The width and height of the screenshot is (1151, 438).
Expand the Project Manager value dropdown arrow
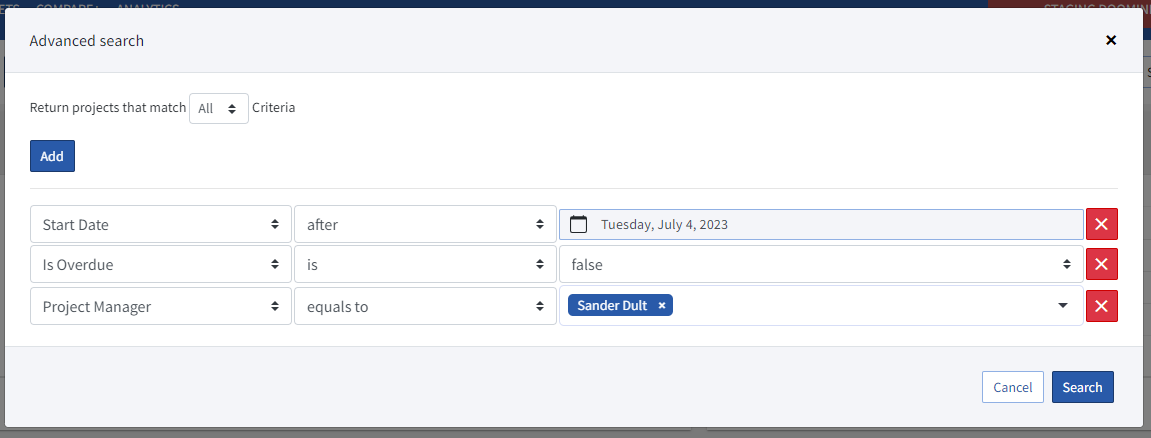tap(1062, 306)
